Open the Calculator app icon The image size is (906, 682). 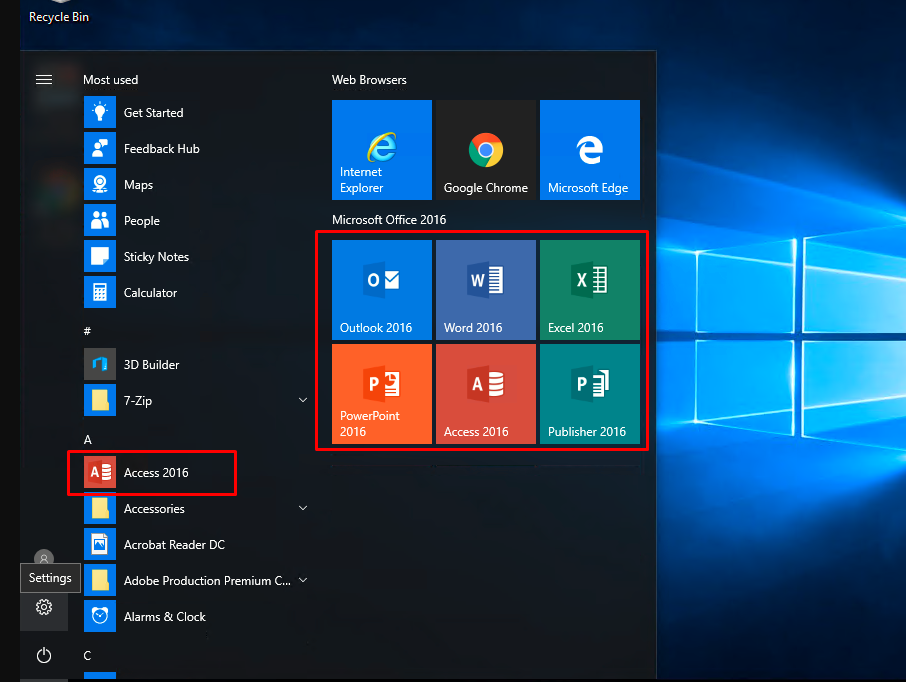[99, 292]
